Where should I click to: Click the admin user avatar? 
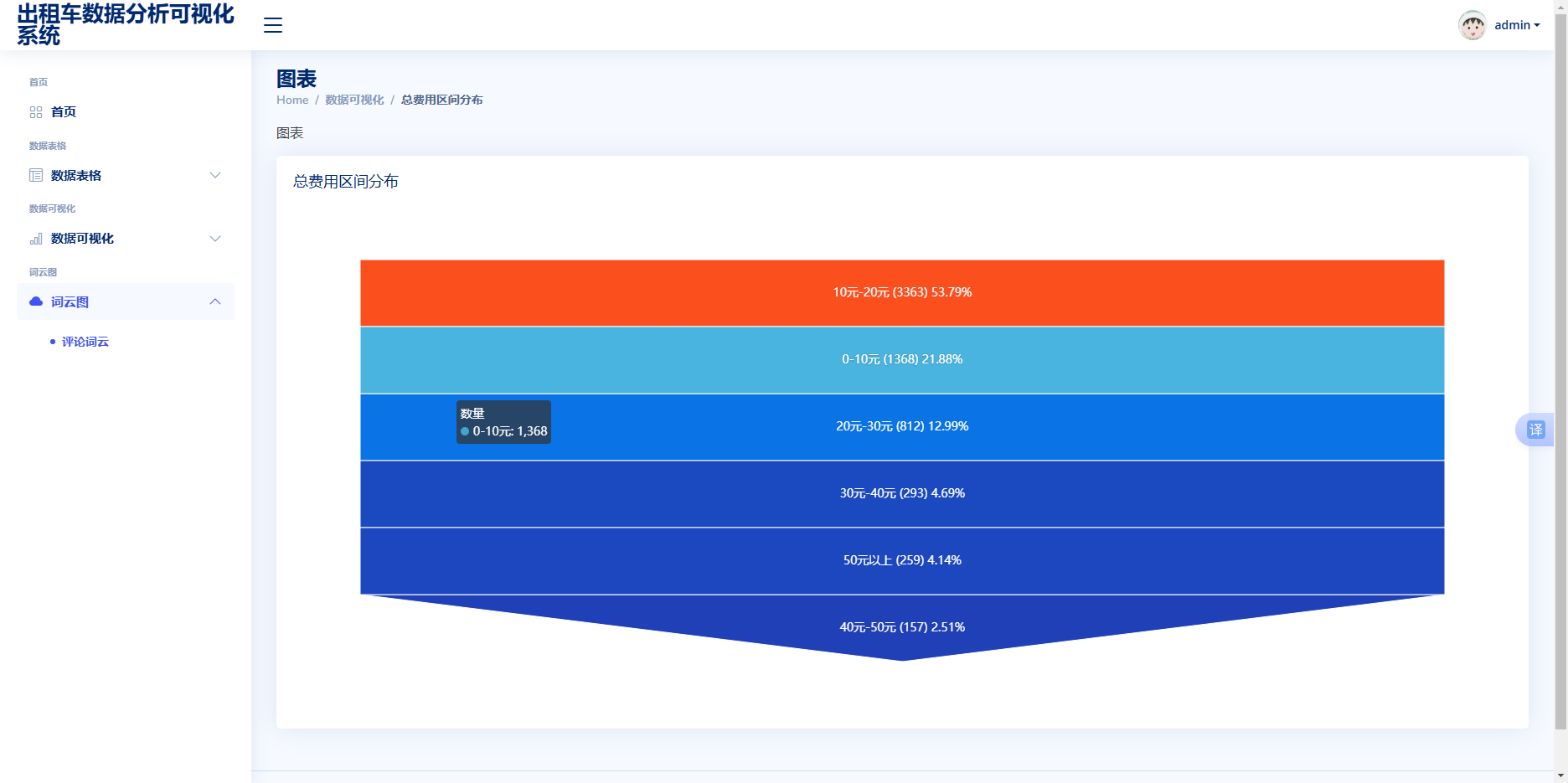click(1472, 25)
